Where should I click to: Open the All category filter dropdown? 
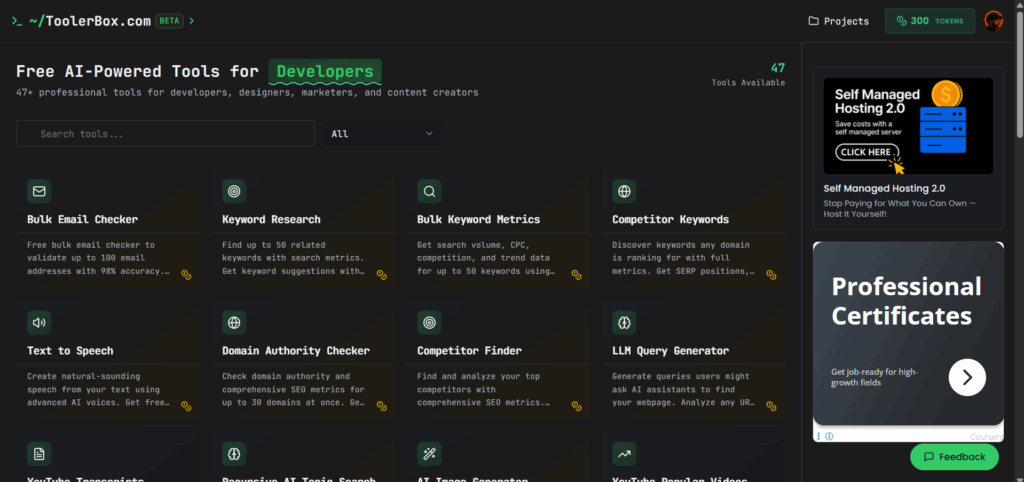point(381,134)
